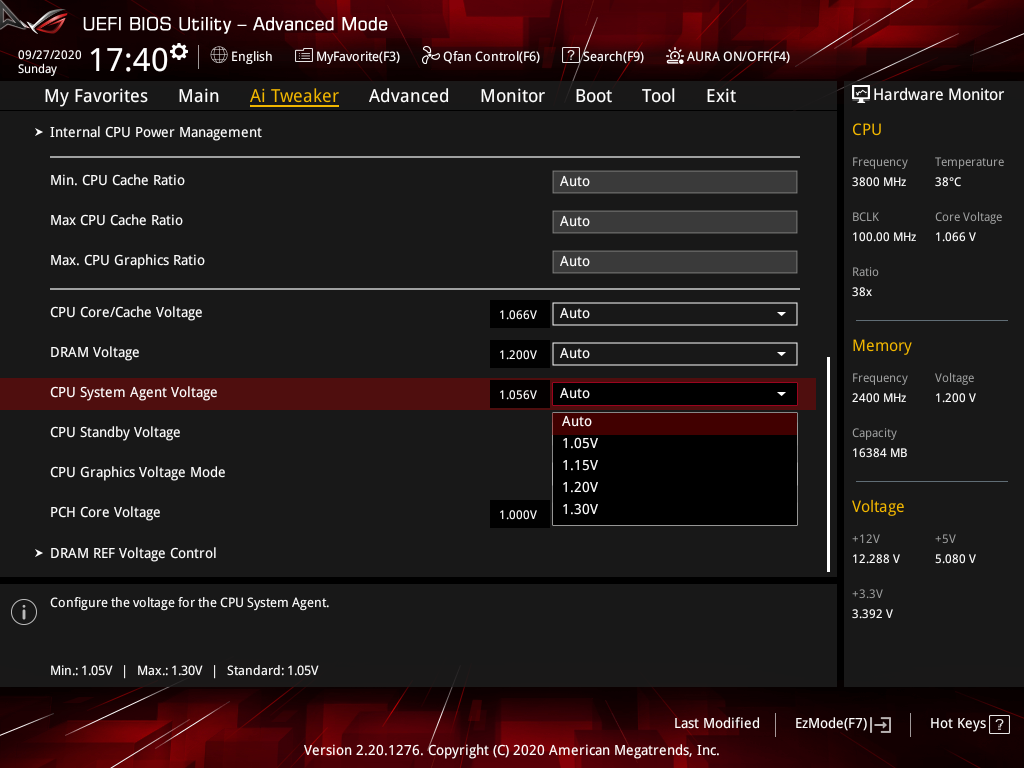
Task: Click the 3800 MHz CPU frequency value
Action: [879, 182]
